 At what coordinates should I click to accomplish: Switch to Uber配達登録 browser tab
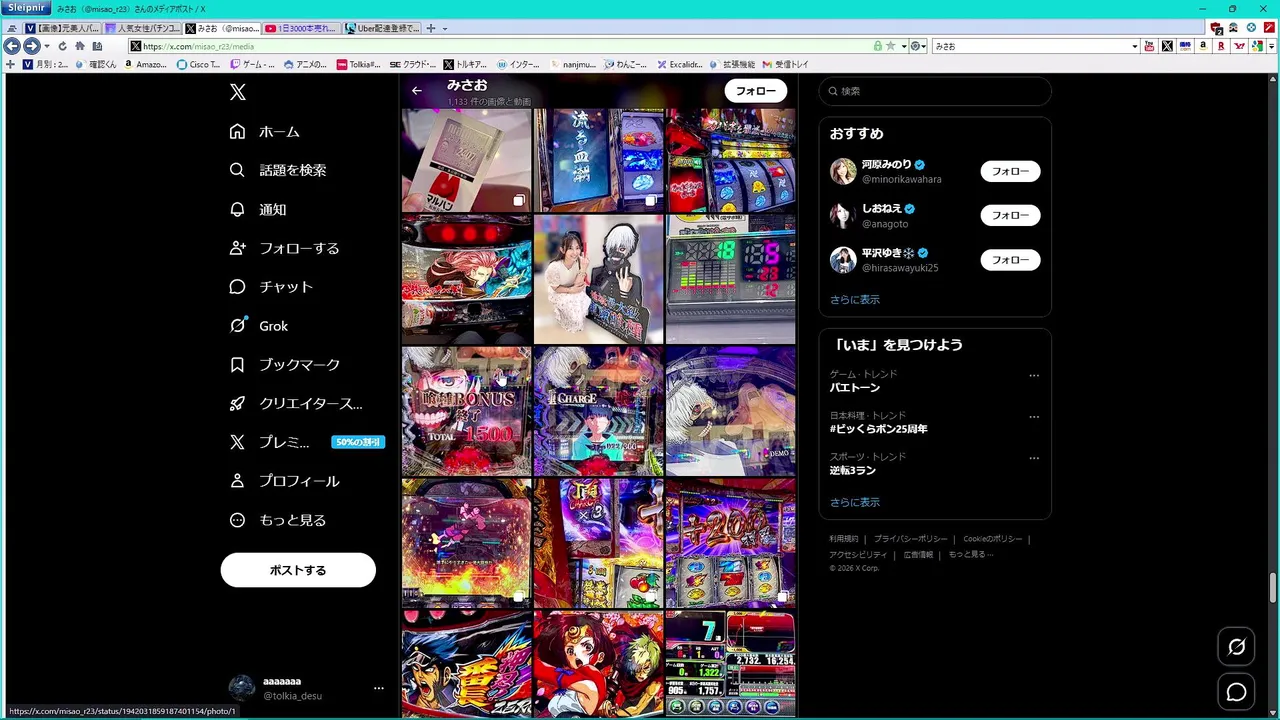382,28
